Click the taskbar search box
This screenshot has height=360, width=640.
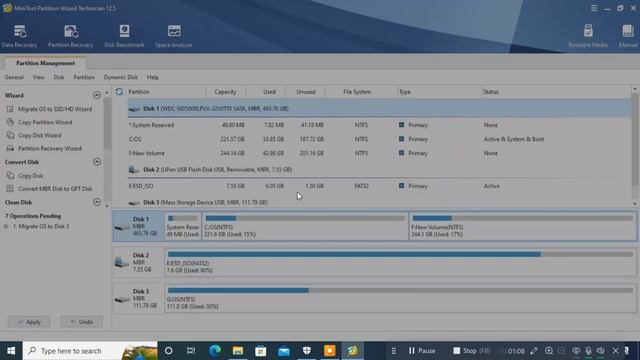coord(90,351)
